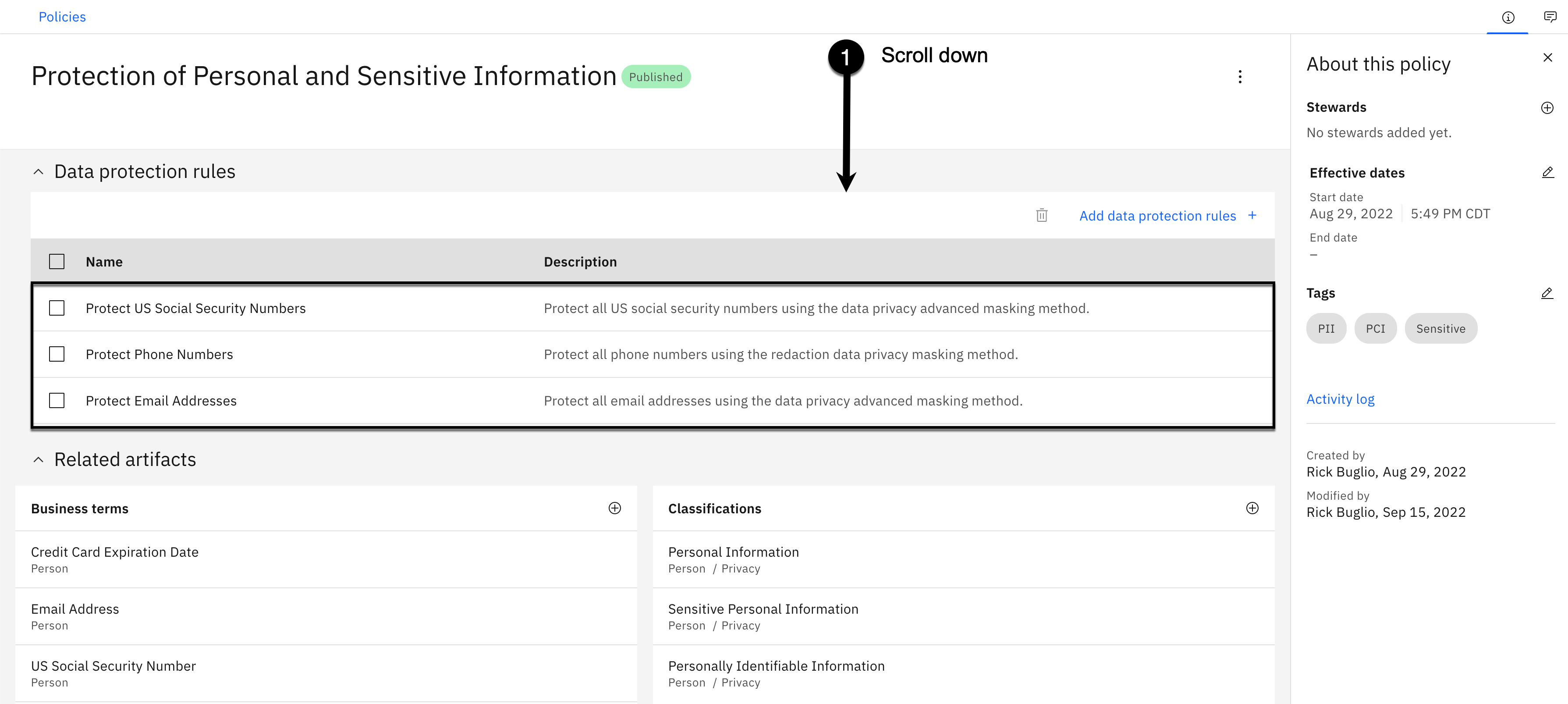This screenshot has width=1568, height=704.
Task: Tick the Protect Email Addresses checkbox
Action: 57,401
